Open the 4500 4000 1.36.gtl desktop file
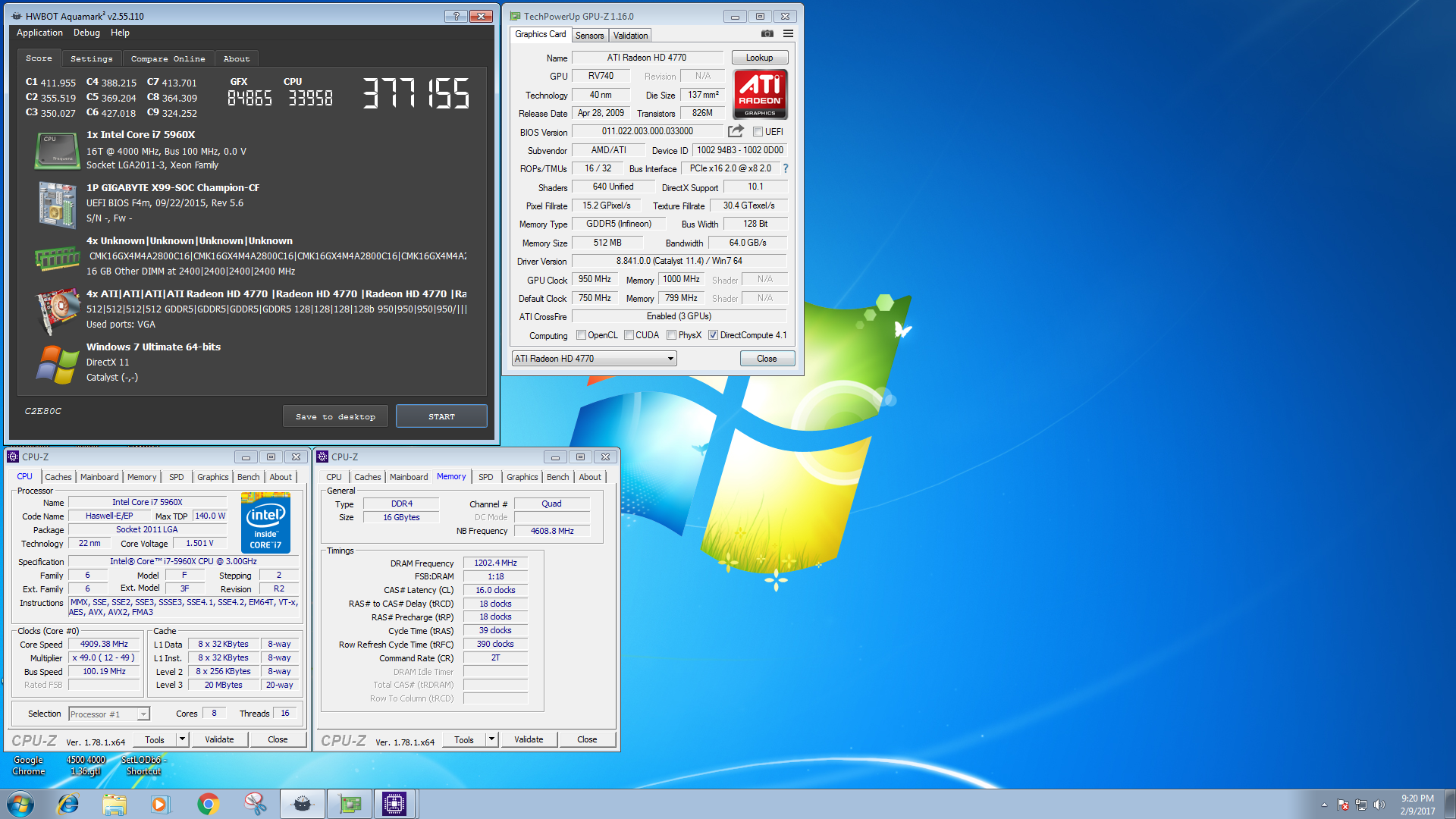Screen dimensions: 1456x819 point(86,765)
